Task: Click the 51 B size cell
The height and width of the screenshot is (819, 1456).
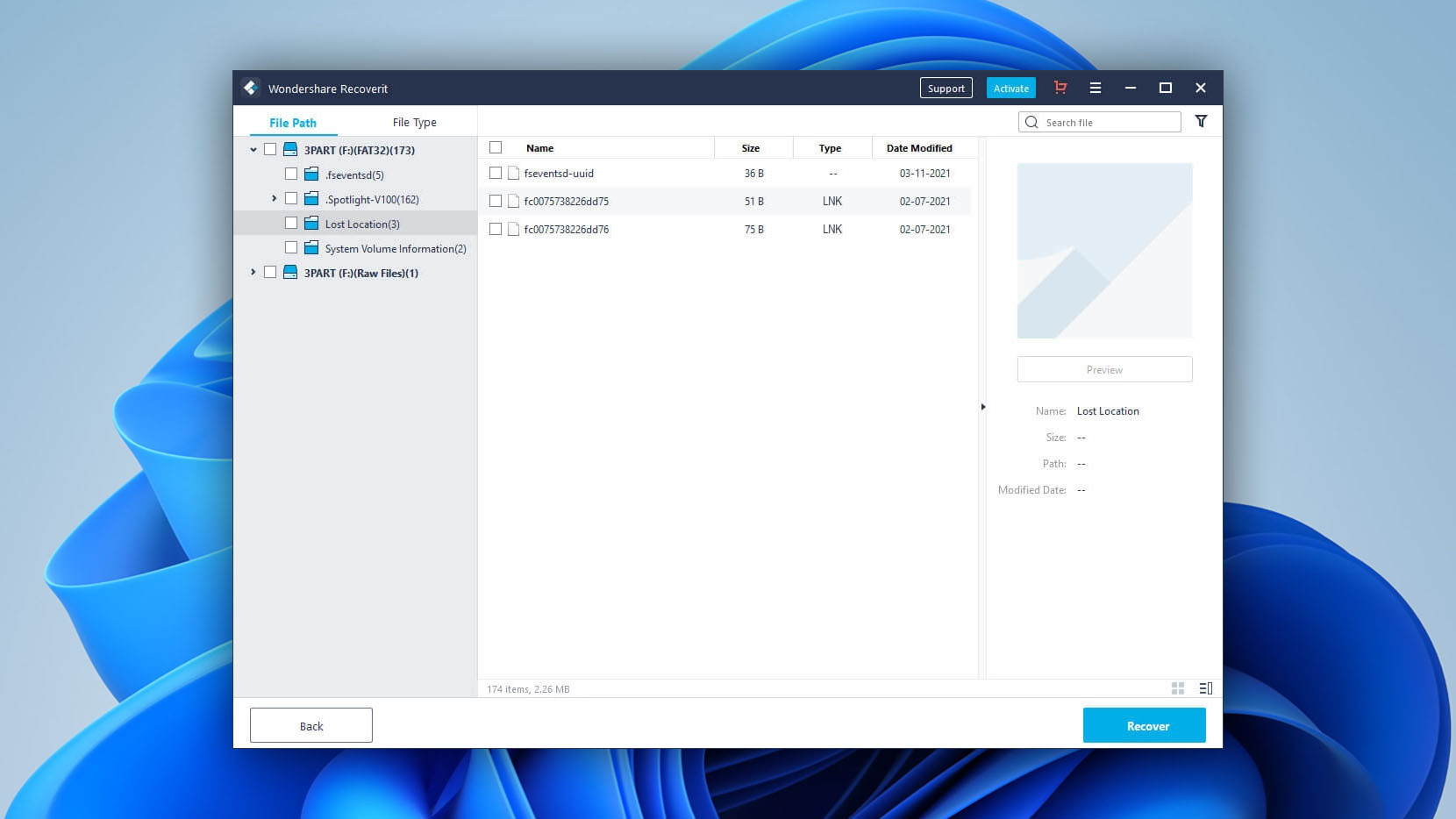Action: [x=753, y=202]
